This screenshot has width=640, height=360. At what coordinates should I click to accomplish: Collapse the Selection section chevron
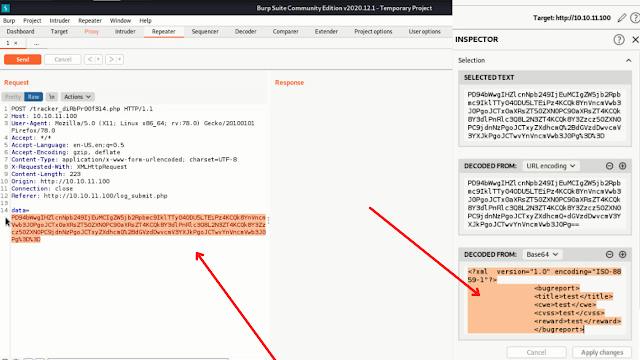pyautogui.click(x=629, y=60)
